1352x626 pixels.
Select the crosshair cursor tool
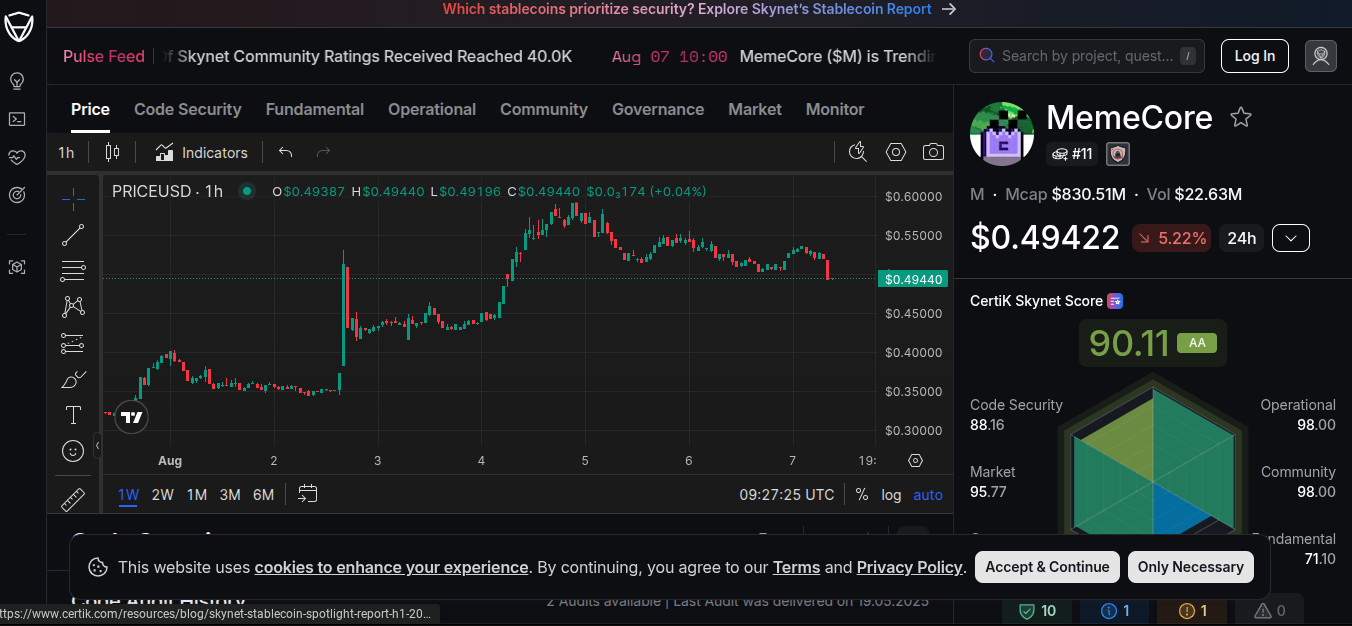(73, 200)
